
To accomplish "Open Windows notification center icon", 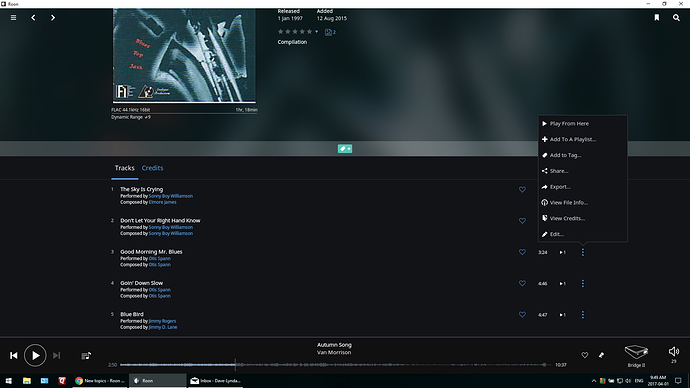I will point(678,381).
